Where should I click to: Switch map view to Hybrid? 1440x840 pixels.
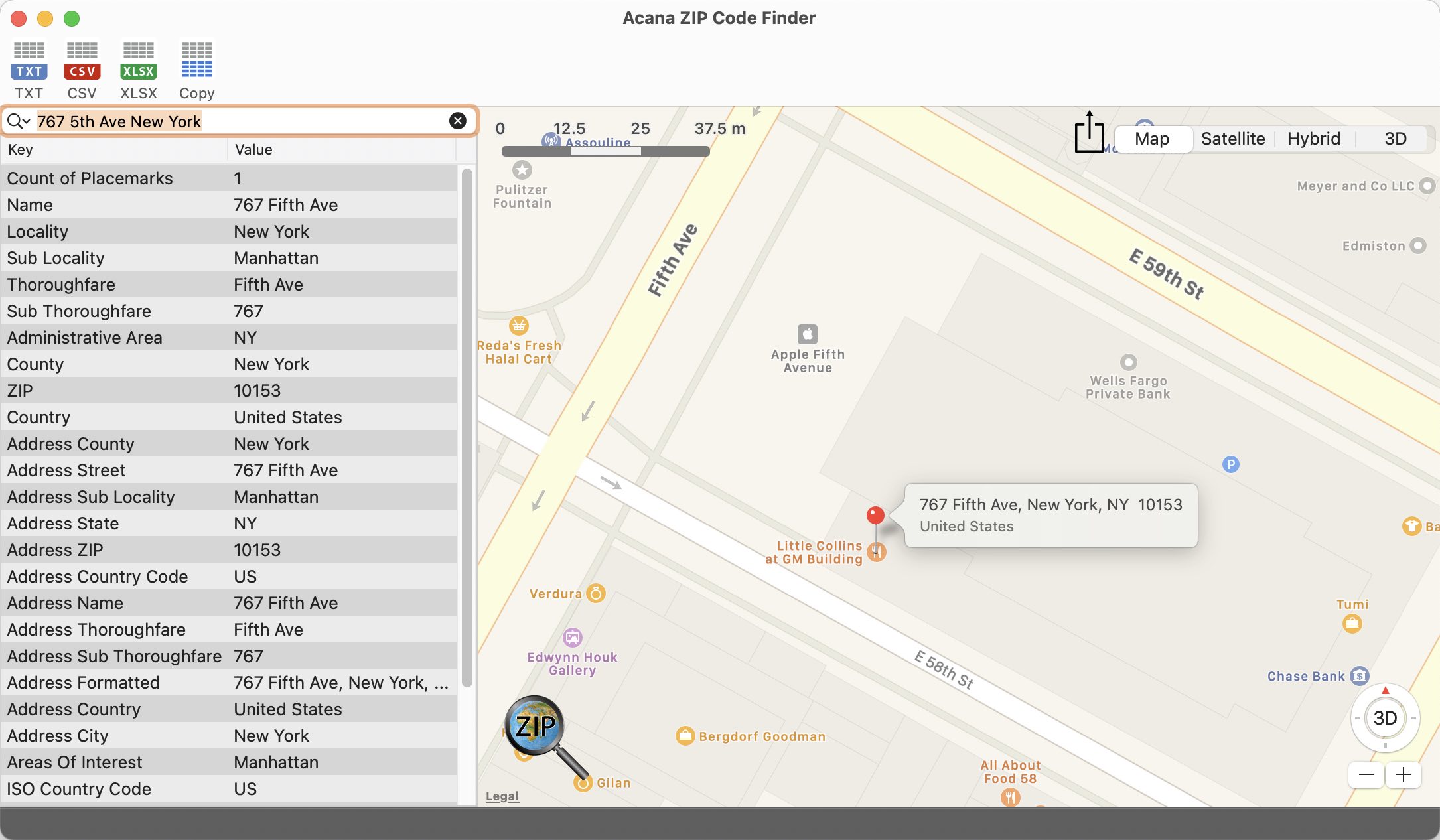(1314, 139)
